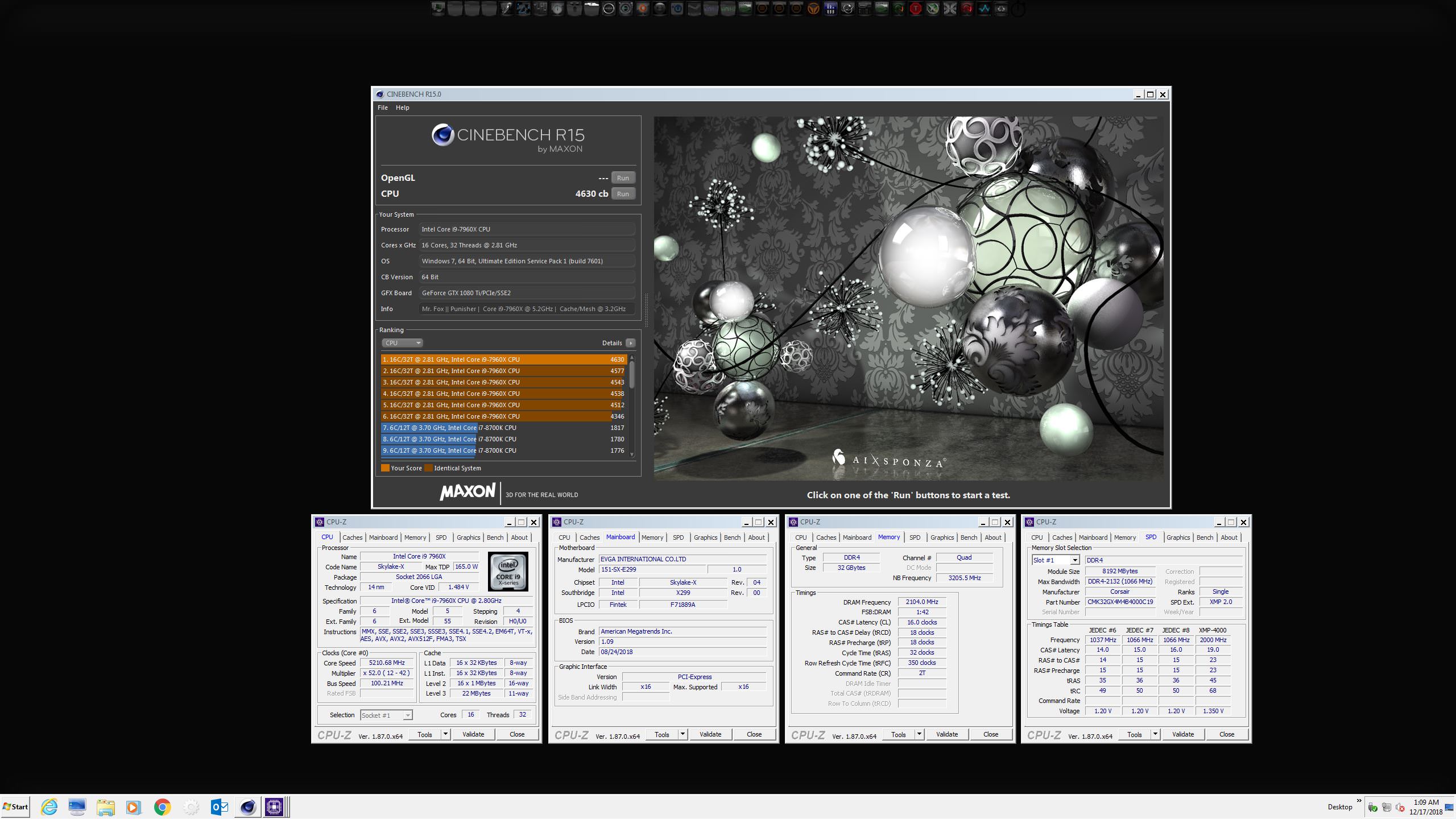
Task: Expand Tools dropdown arrow in SPD window
Action: pyautogui.click(x=1155, y=734)
